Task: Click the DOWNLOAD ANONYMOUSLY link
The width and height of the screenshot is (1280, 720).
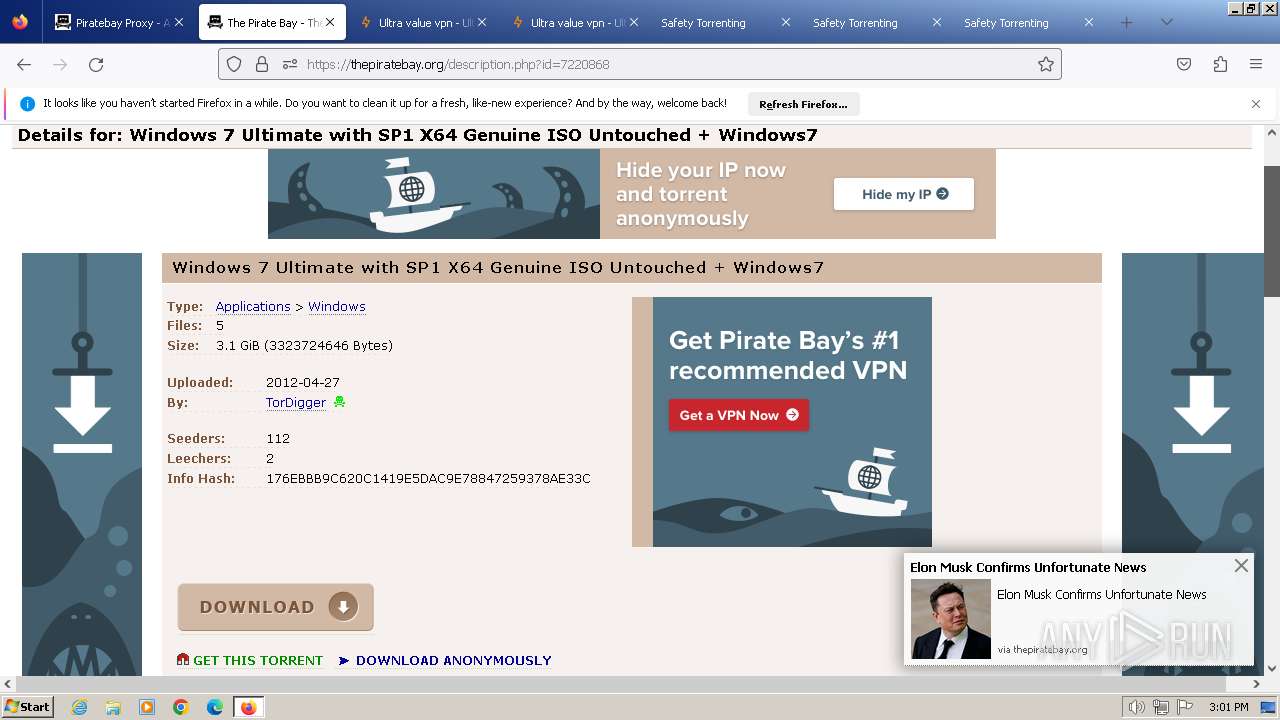Action: click(445, 660)
